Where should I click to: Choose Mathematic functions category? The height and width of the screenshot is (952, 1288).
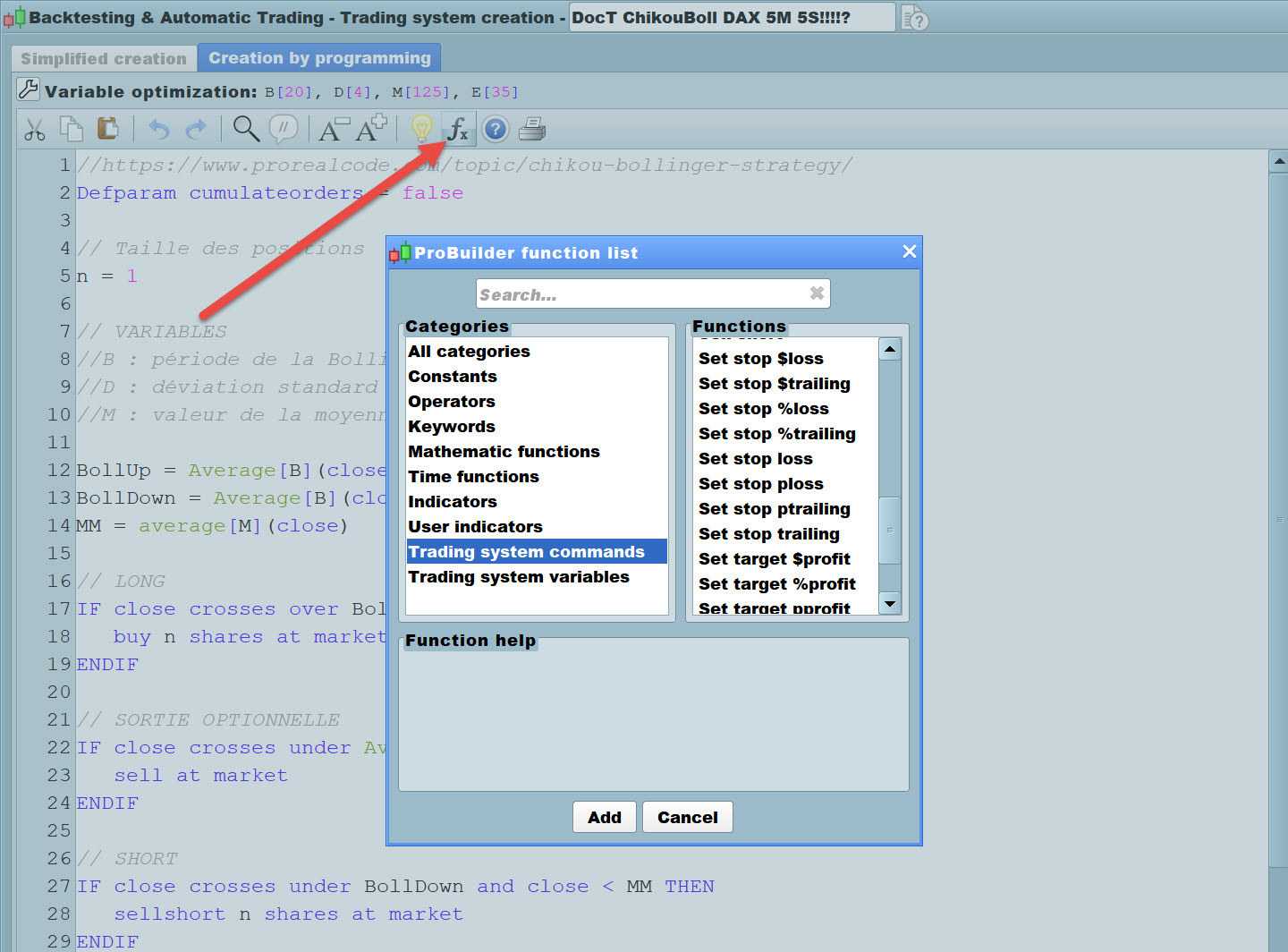(537, 452)
